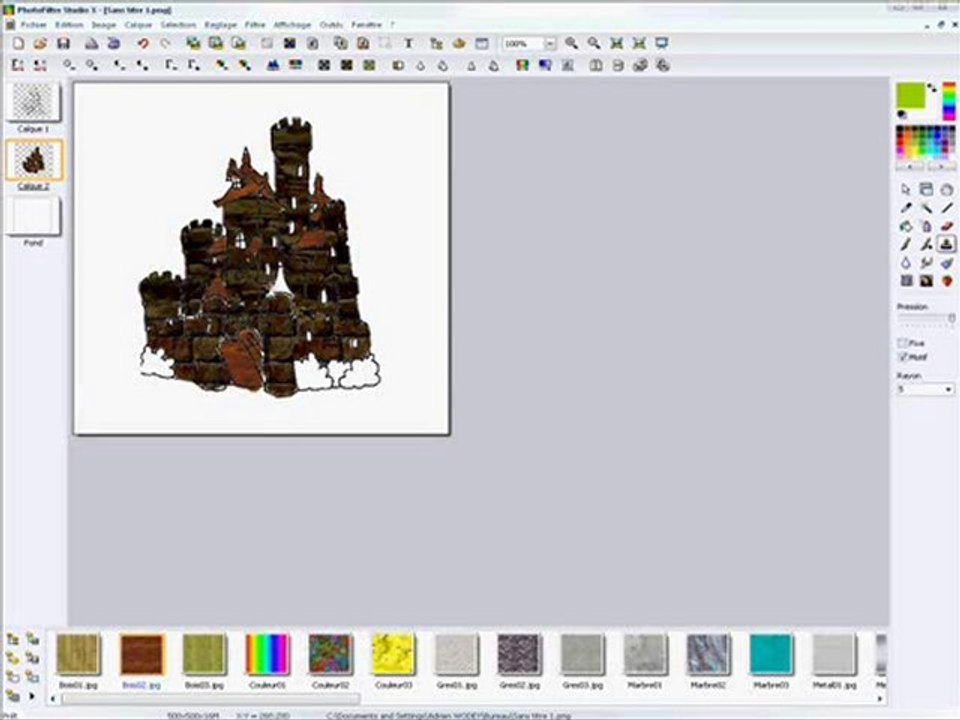Select the strawberry art brush tool

(x=947, y=281)
